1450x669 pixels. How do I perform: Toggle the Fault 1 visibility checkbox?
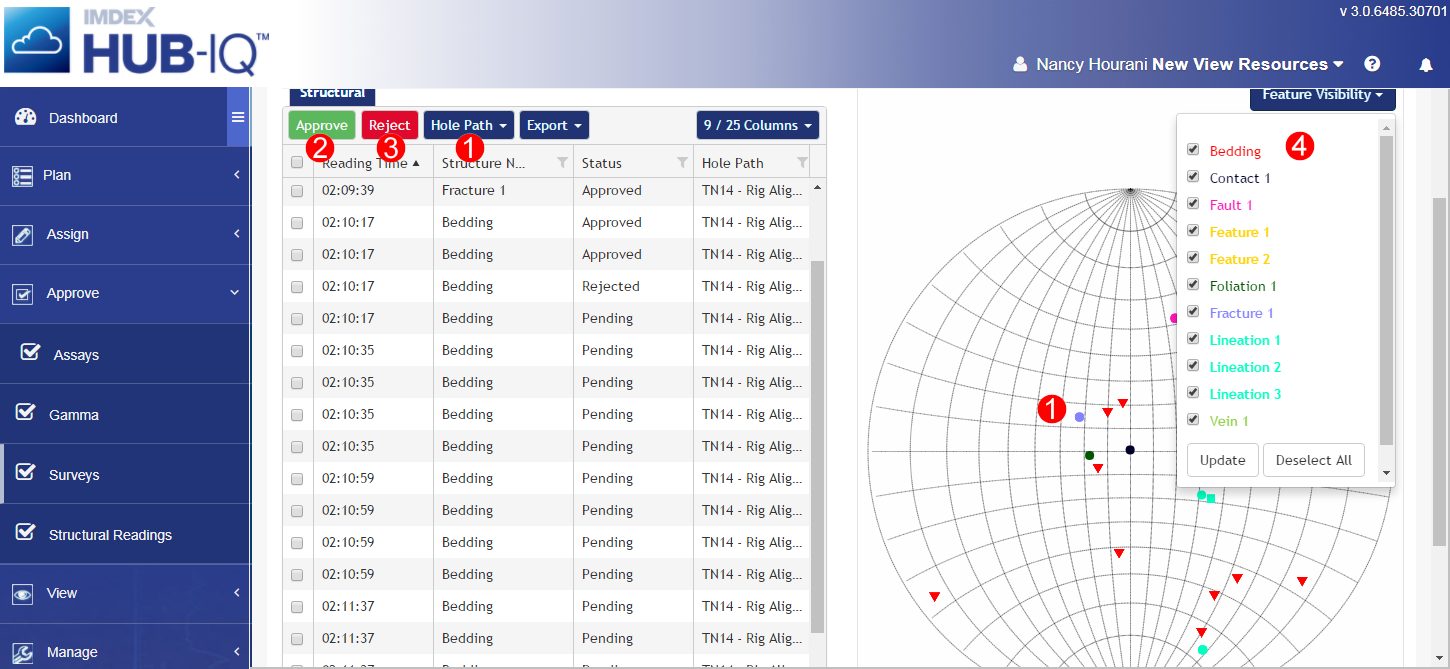tap(1193, 204)
